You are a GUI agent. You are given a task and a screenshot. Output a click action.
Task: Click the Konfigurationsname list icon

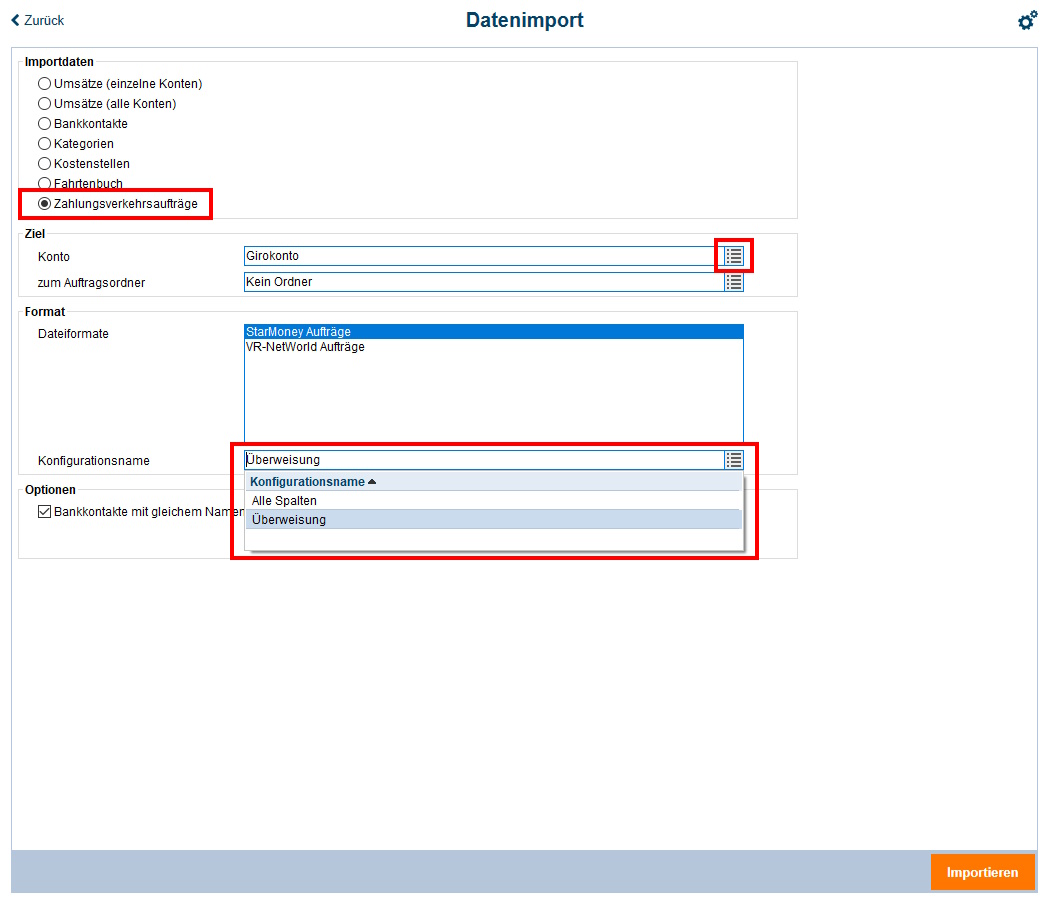tap(734, 460)
